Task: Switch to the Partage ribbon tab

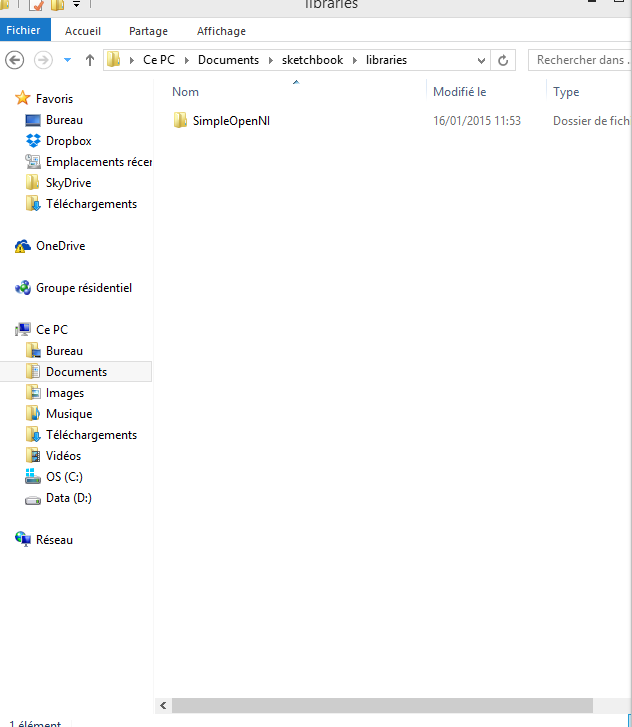Action: pos(148,31)
